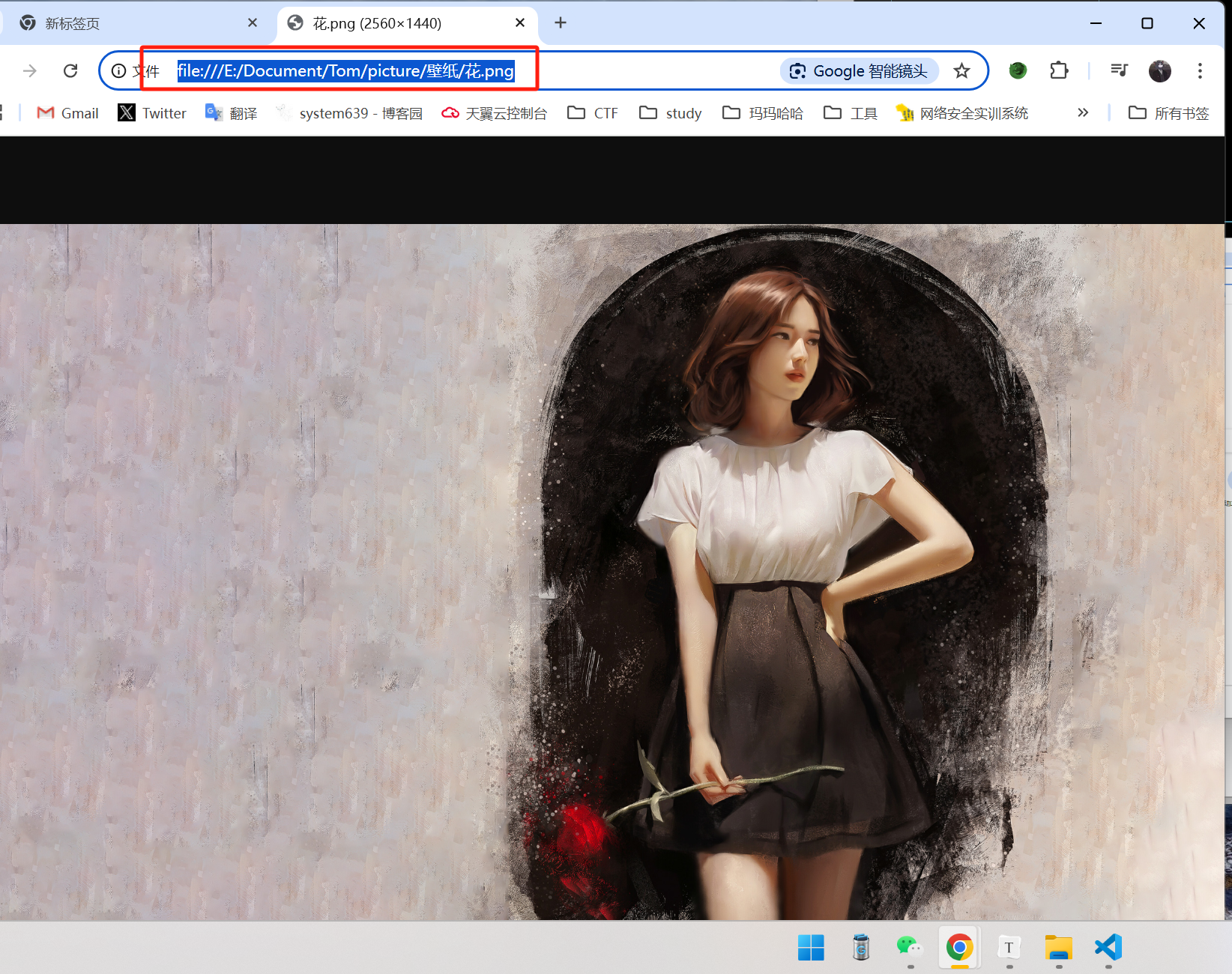Viewport: 1232px width, 974px height.
Task: Close the 花.png tab
Action: coord(520,23)
